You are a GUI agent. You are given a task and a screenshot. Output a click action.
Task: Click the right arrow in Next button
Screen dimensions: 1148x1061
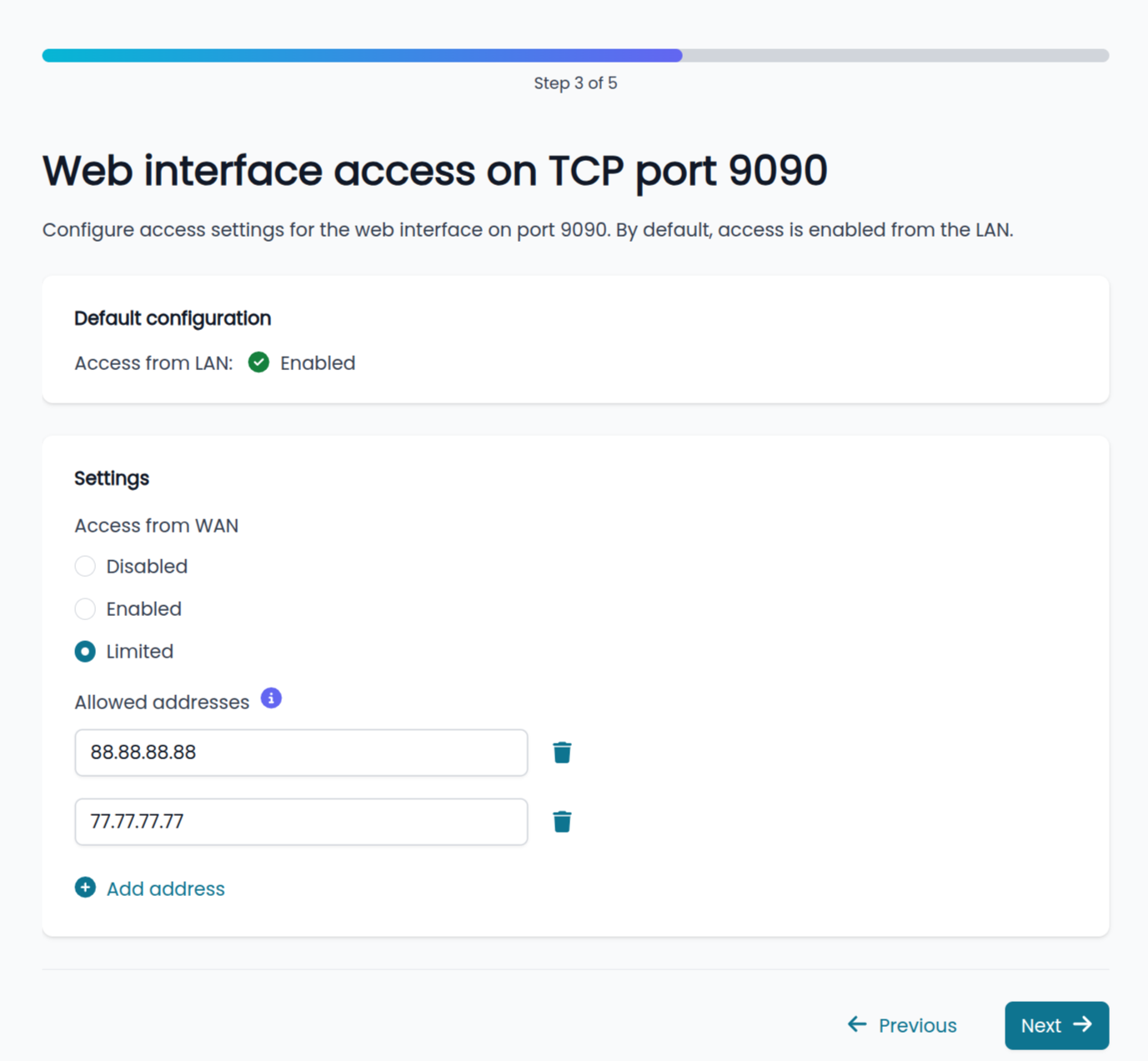pos(1082,1024)
